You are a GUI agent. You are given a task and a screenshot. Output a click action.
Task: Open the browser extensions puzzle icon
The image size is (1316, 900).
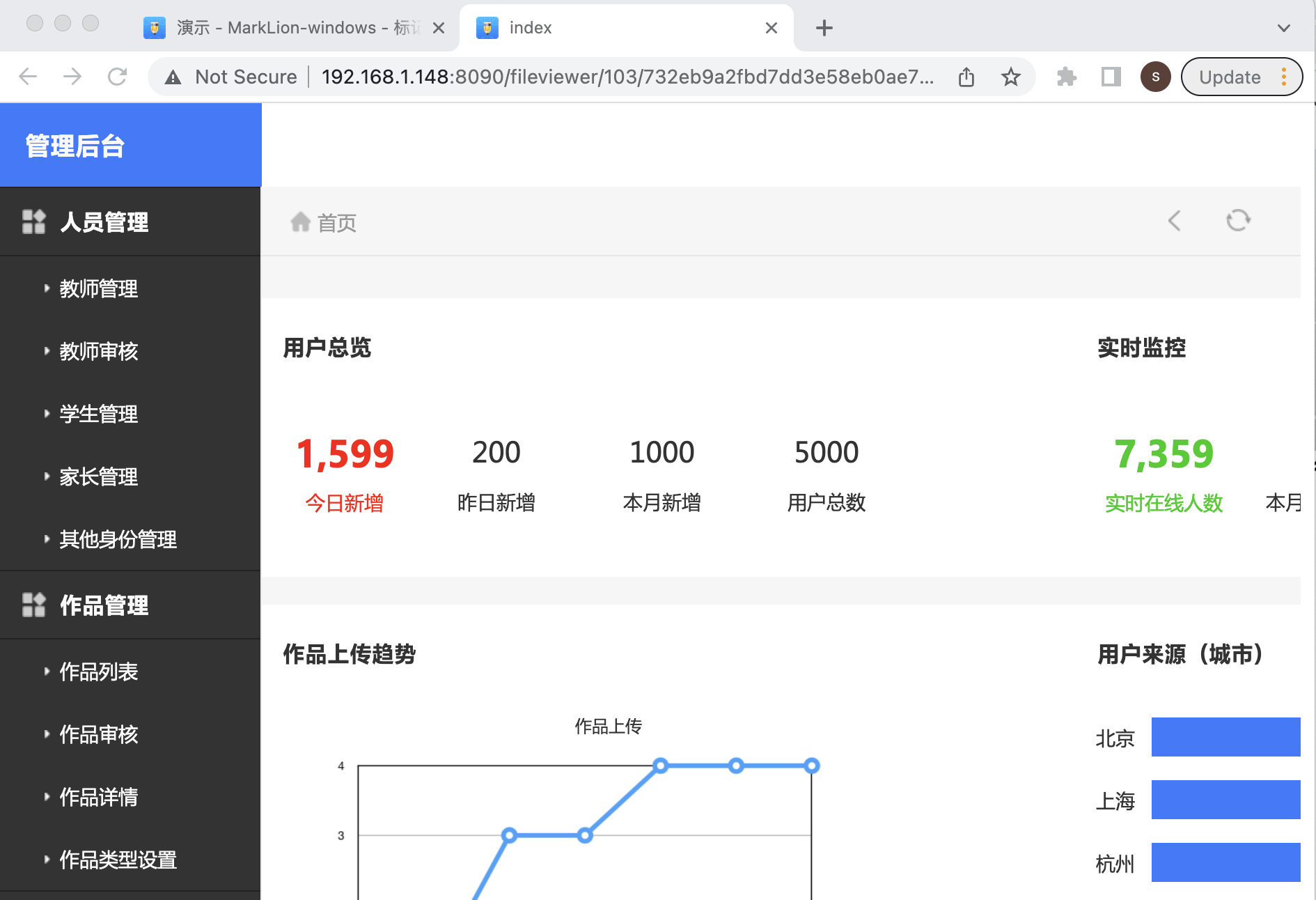(x=1066, y=77)
